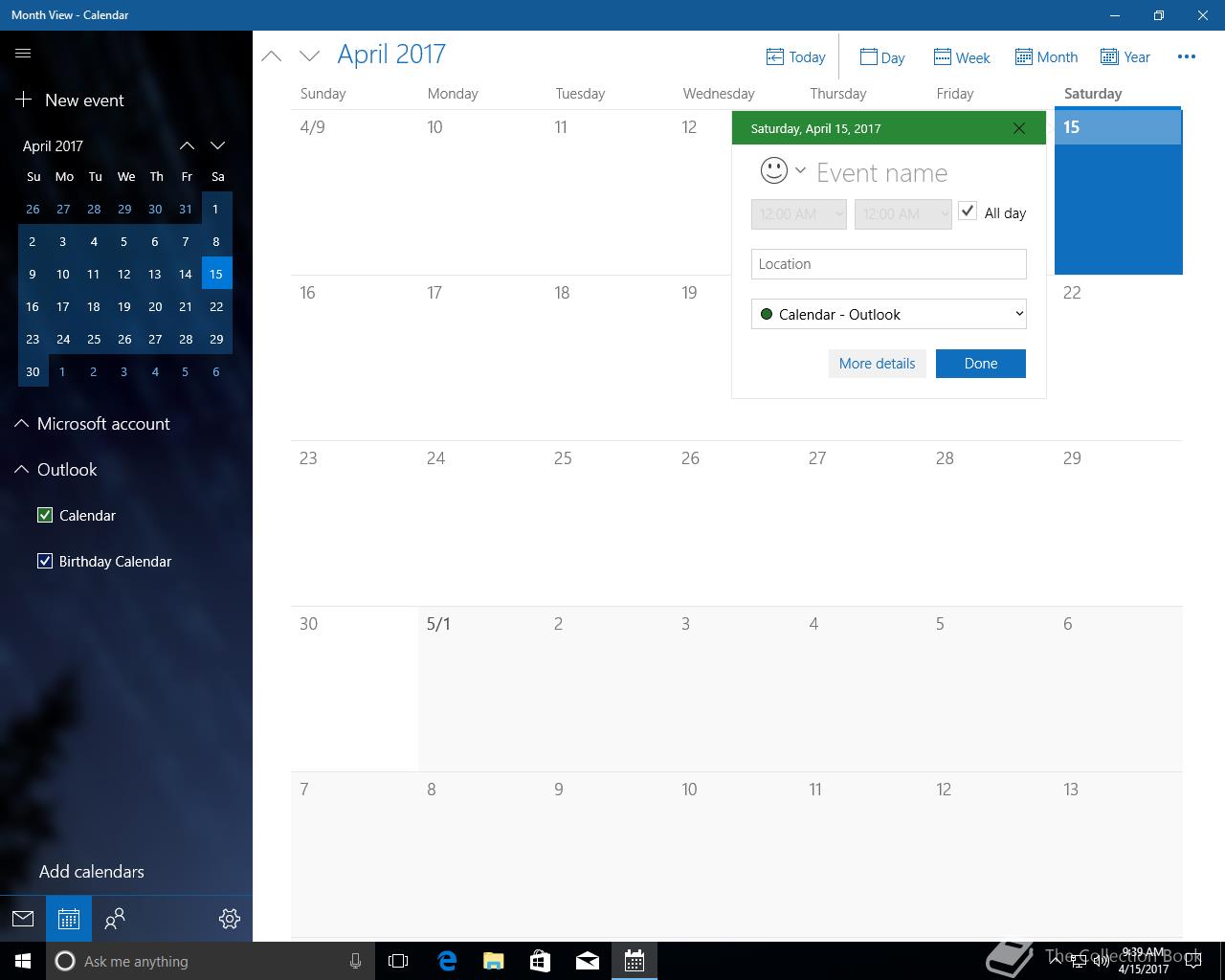The height and width of the screenshot is (980, 1225).
Task: Select the 5/1 day cell
Action: click(481, 688)
